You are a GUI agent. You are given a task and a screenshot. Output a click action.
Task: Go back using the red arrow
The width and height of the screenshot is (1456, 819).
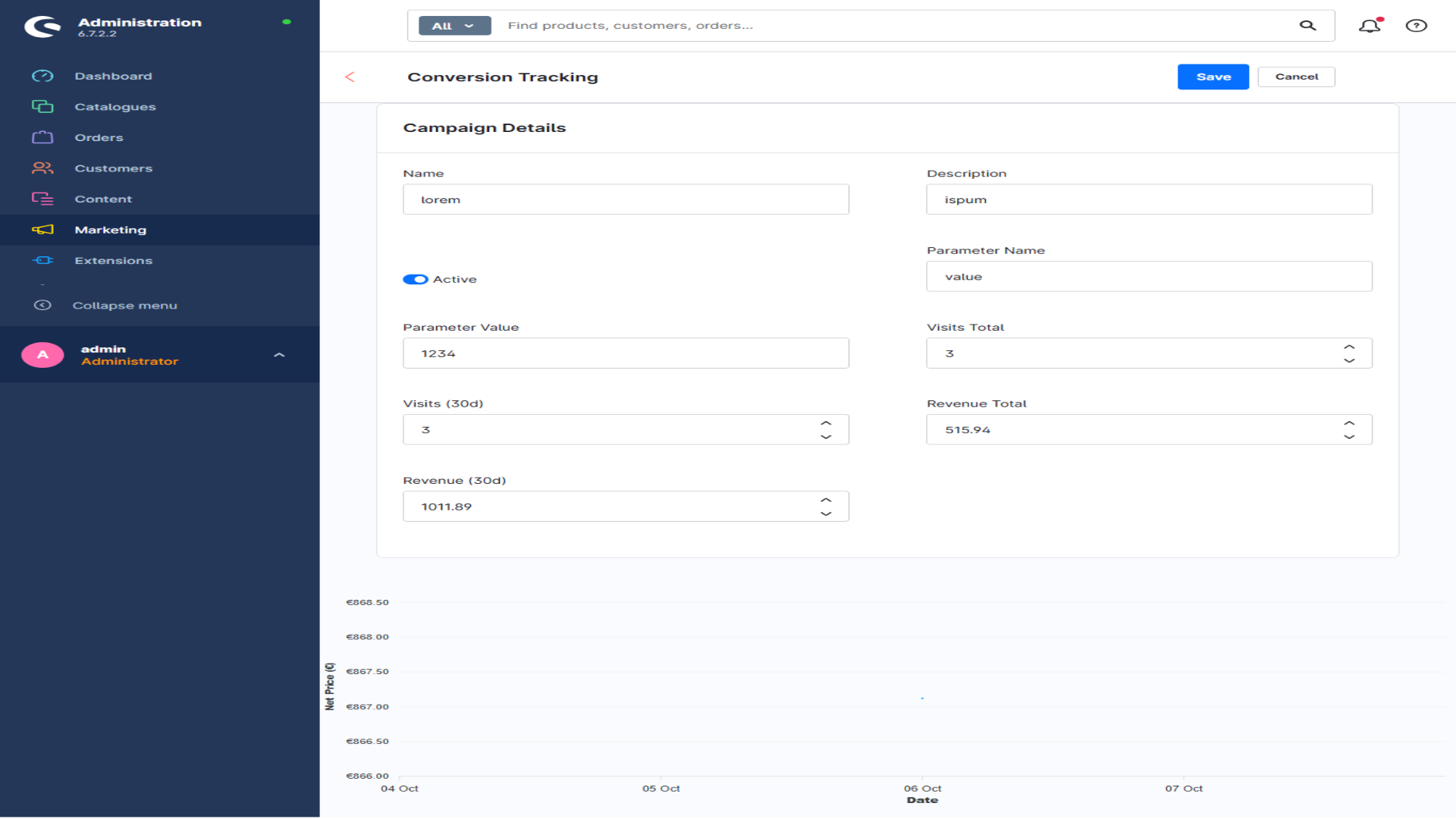350,77
